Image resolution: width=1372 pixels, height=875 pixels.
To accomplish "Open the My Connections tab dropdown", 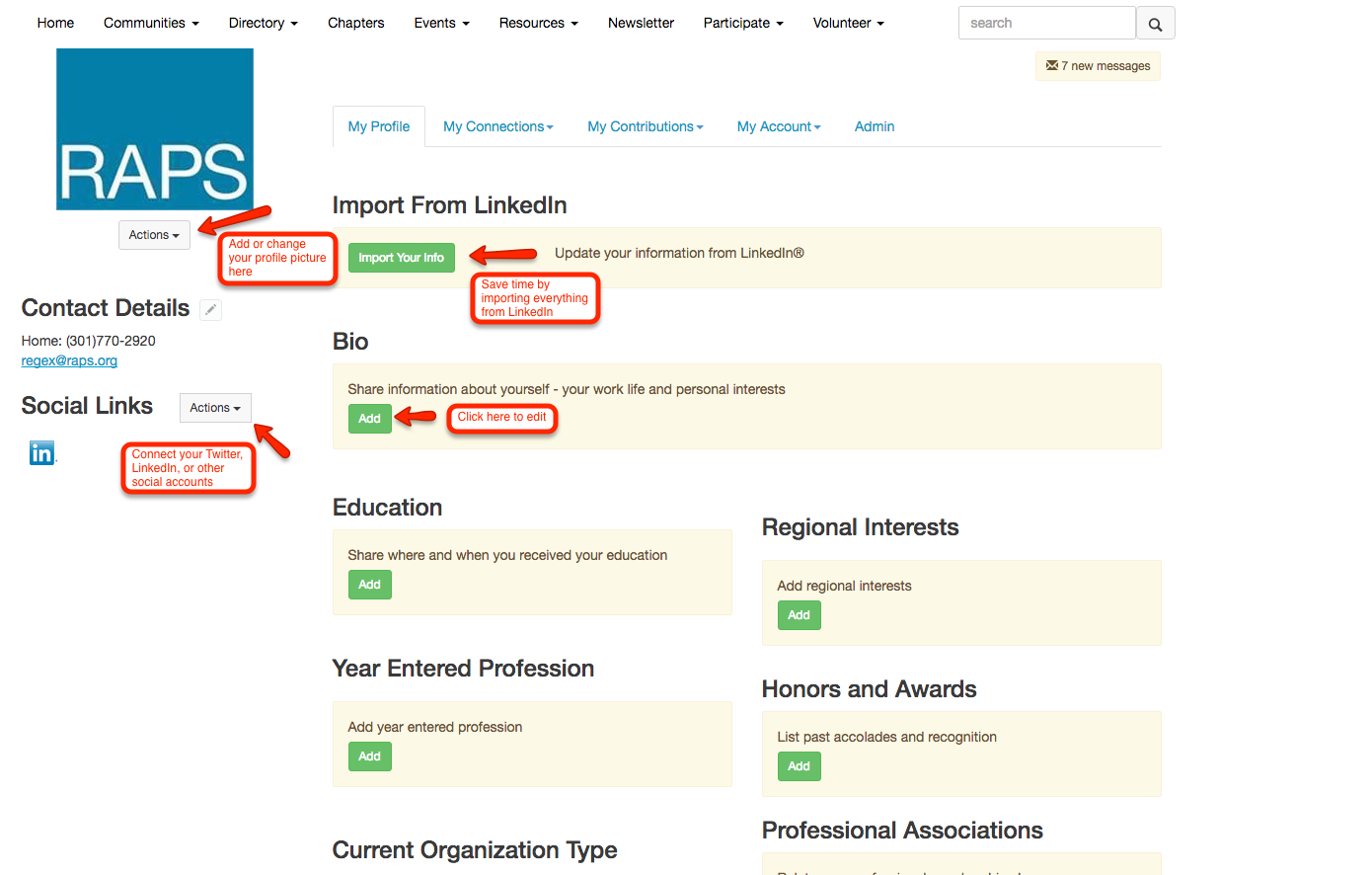I will click(498, 126).
